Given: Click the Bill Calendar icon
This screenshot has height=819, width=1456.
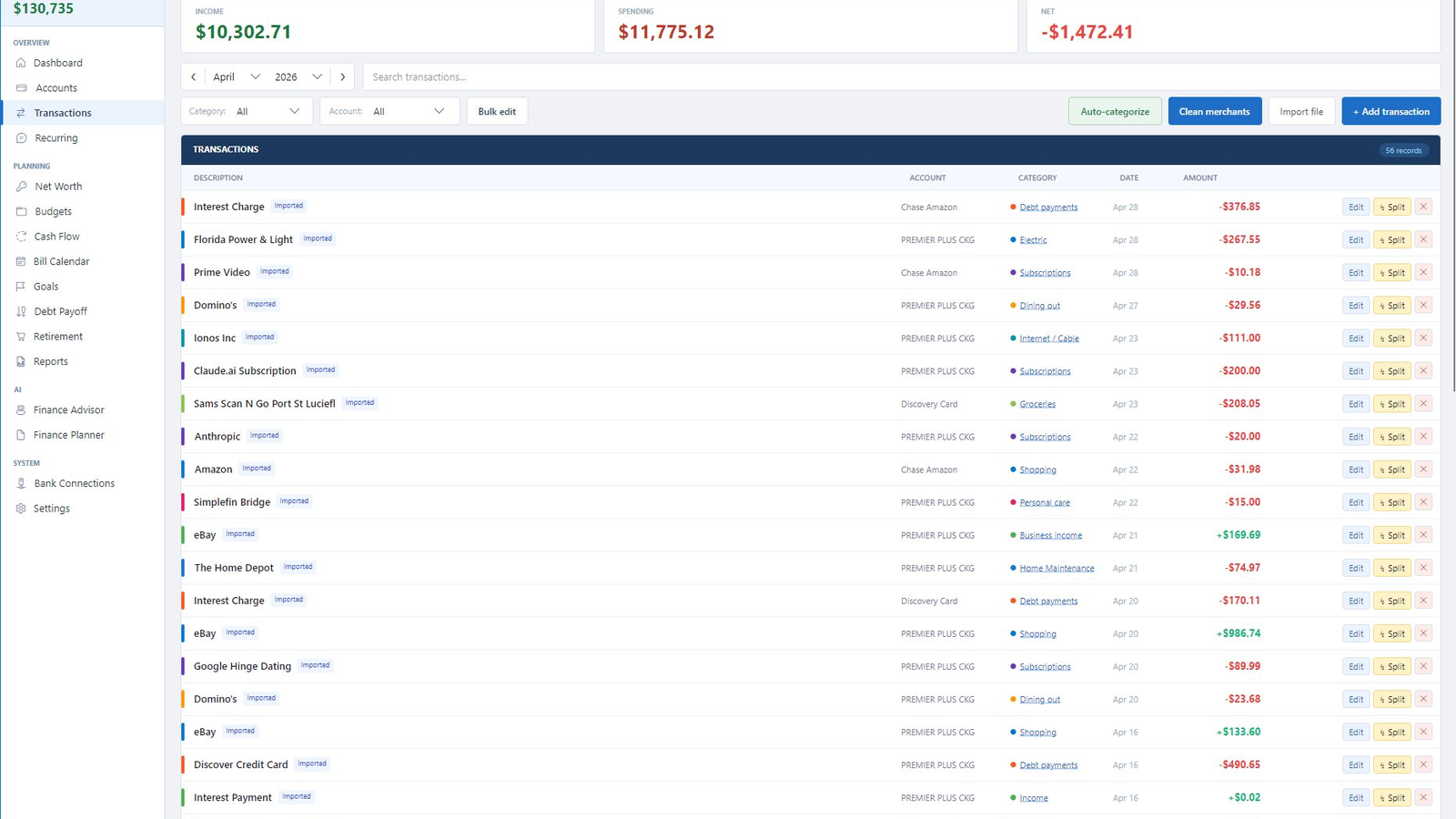Looking at the screenshot, I should (x=21, y=261).
